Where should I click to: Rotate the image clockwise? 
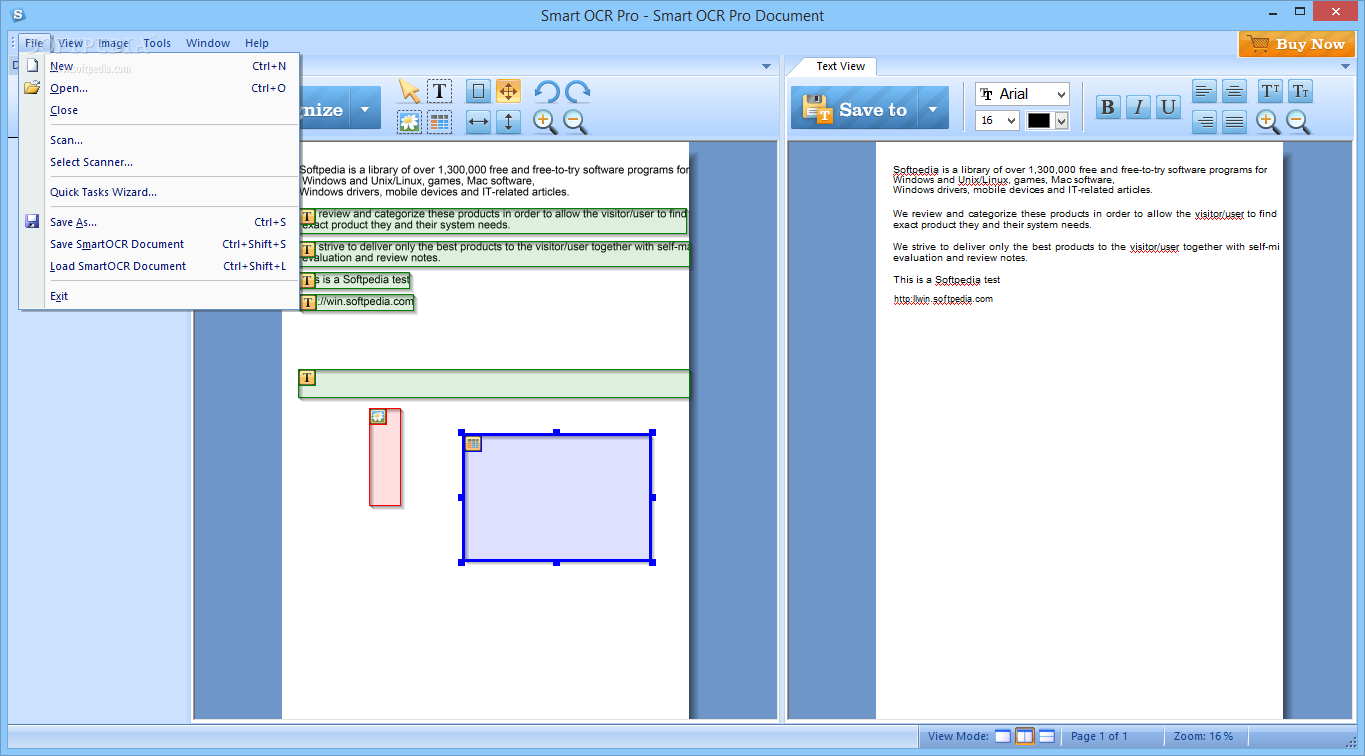click(x=577, y=92)
